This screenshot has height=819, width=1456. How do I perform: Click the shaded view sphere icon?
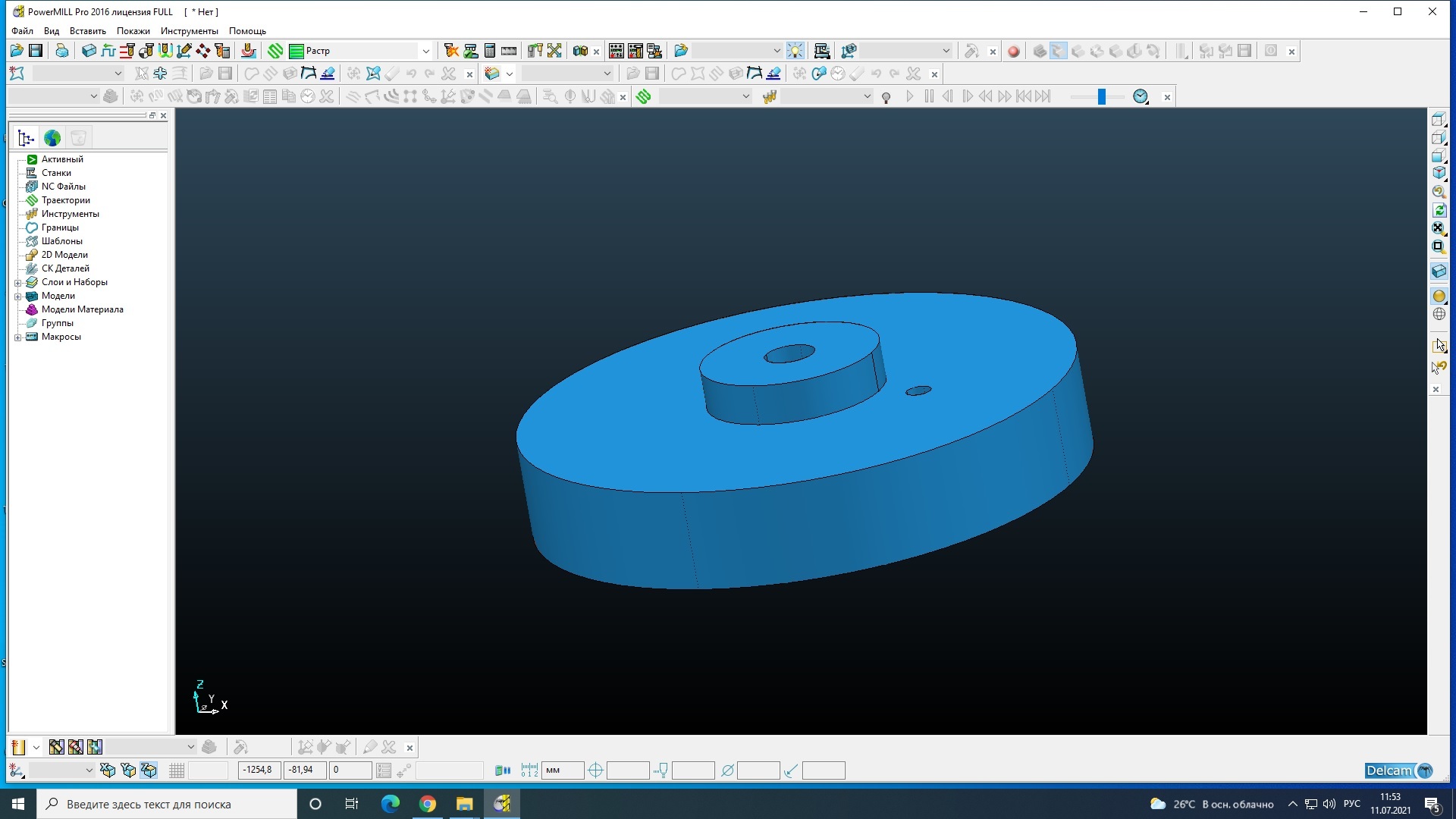[1439, 296]
